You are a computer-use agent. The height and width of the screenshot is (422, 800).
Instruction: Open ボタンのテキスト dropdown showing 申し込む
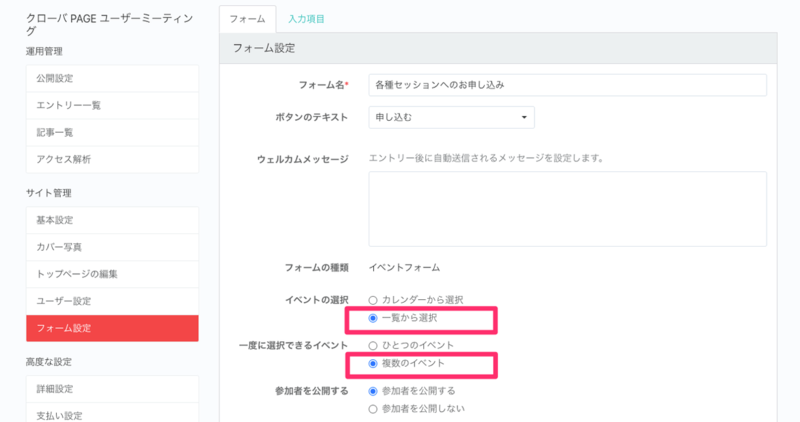pyautogui.click(x=452, y=117)
